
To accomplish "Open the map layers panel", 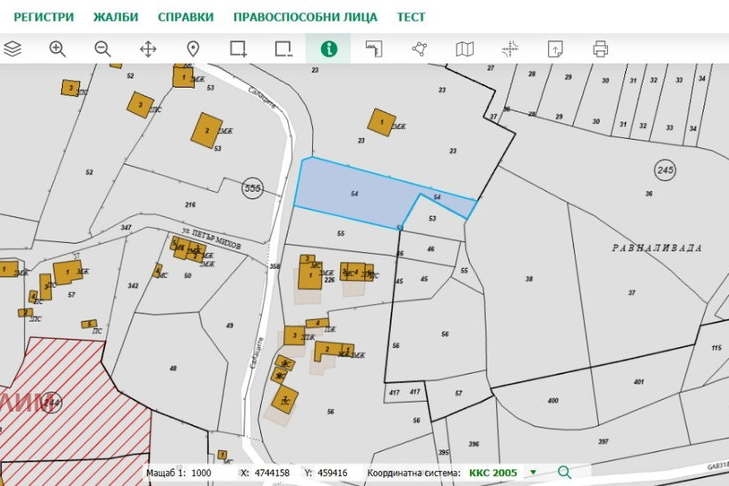I will click(x=13, y=48).
